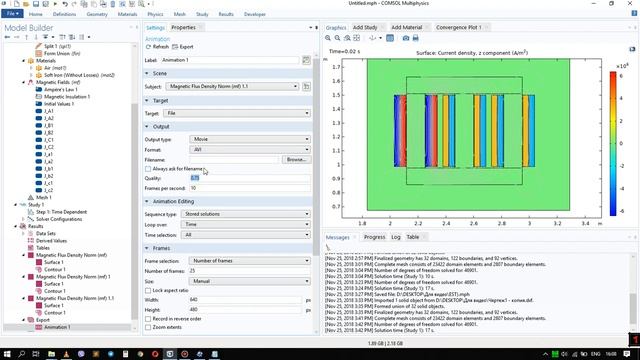Click the Browse button for Filename

point(296,160)
